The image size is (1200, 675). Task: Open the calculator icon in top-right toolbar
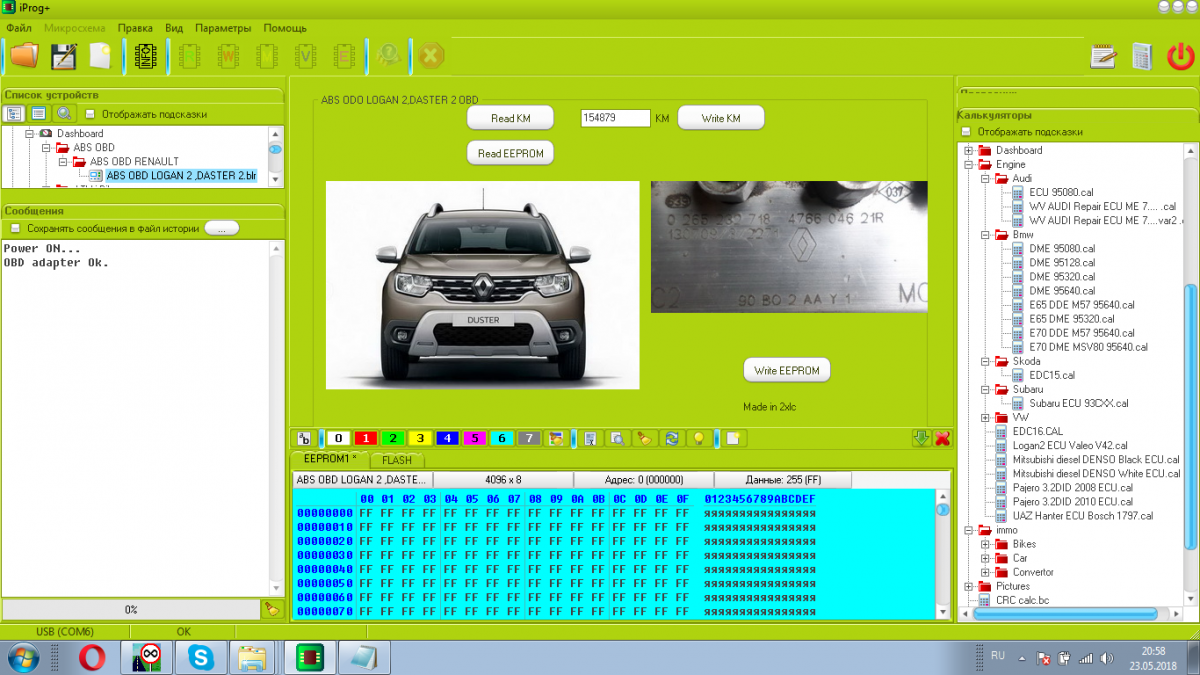coord(1142,56)
